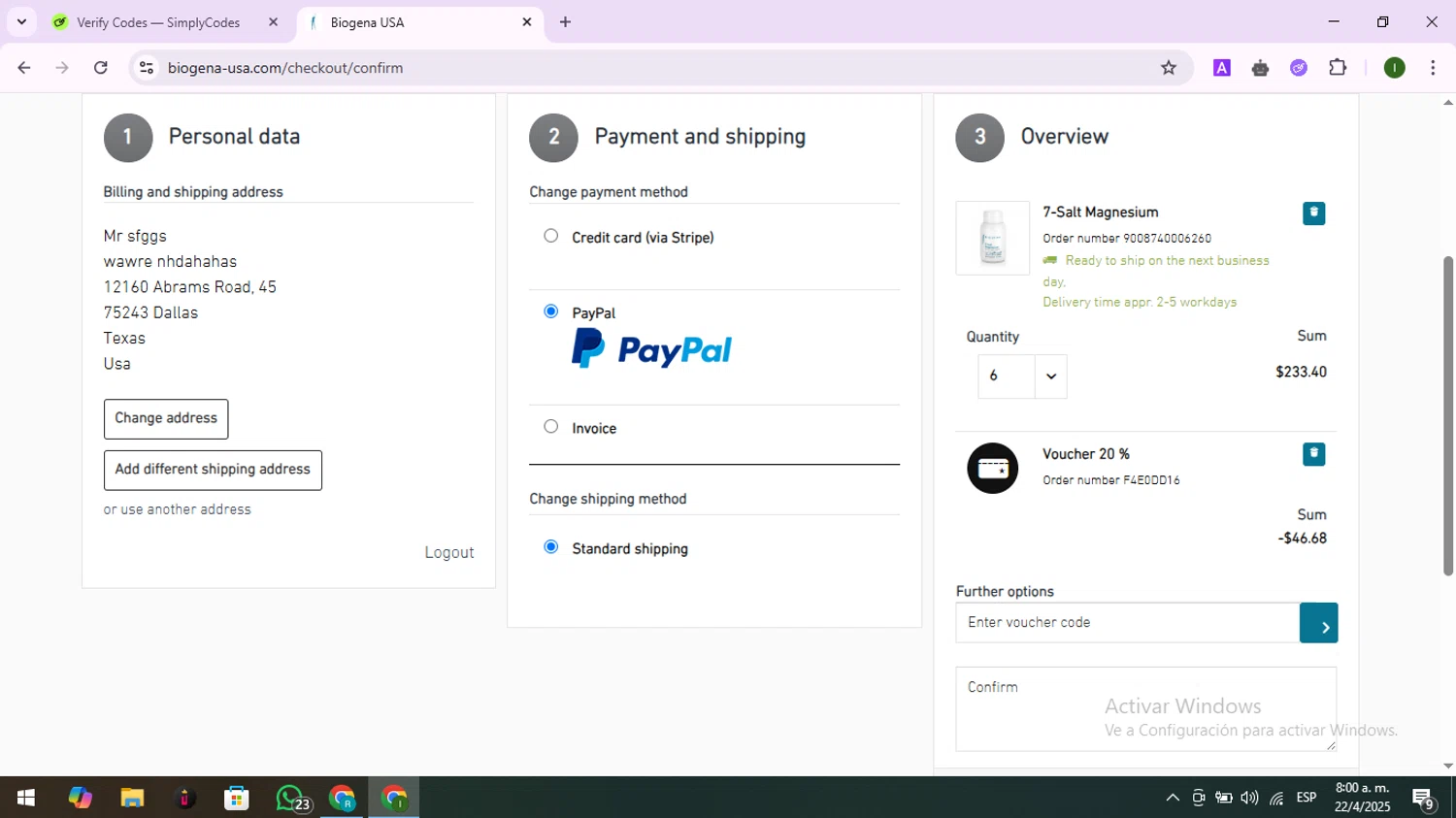Remove 7-Salt Magnesium item with trash icon

pyautogui.click(x=1313, y=213)
